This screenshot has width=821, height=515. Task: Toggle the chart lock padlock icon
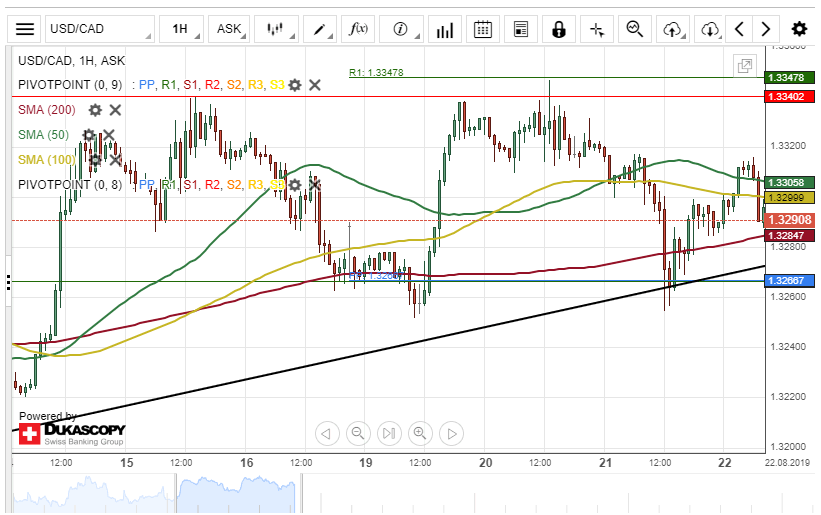[559, 29]
